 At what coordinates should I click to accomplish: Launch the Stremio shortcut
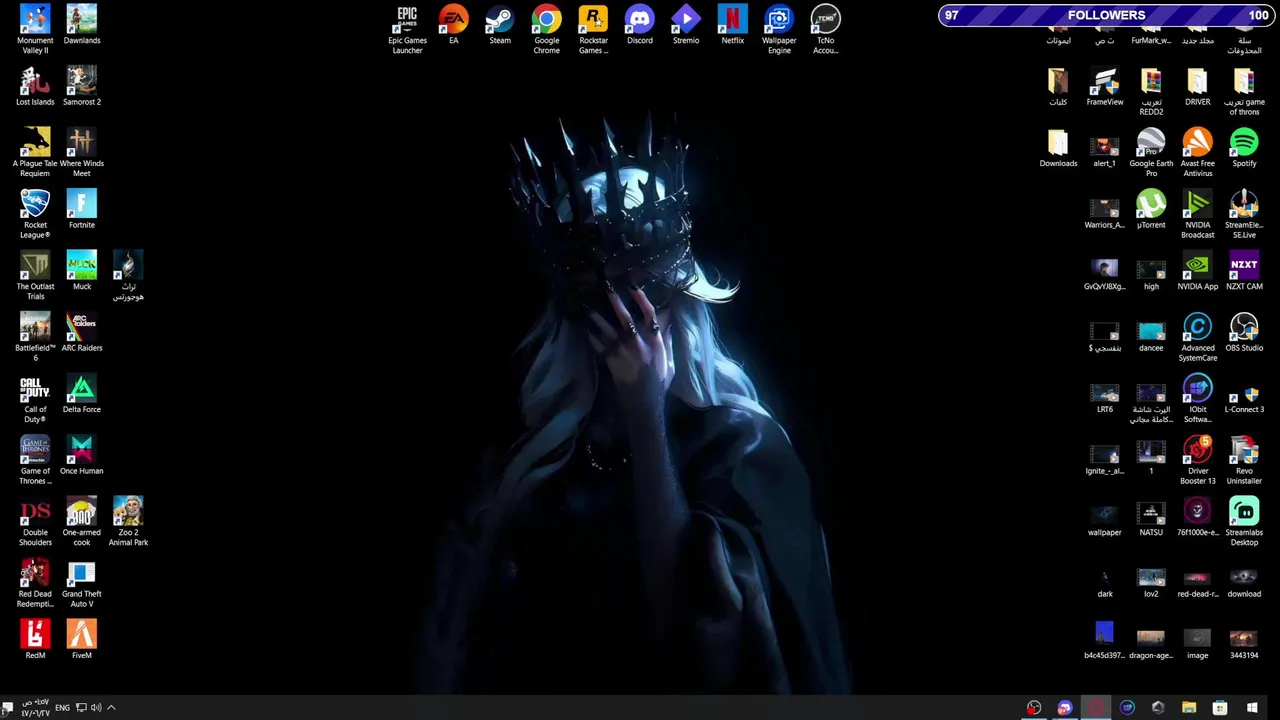click(686, 25)
